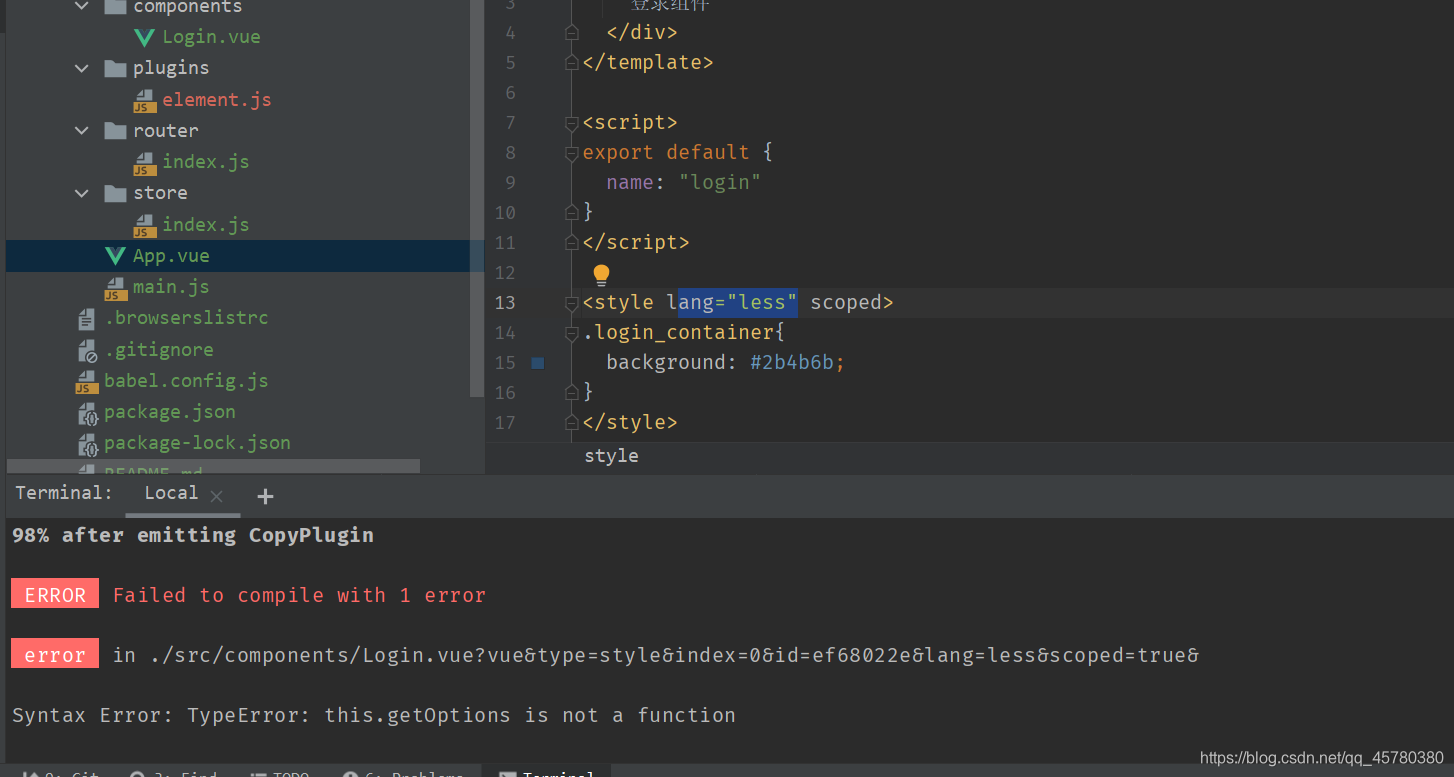Click fold marker at closing style tag
Viewport: 1454px width, 777px height.
pyautogui.click(x=572, y=423)
